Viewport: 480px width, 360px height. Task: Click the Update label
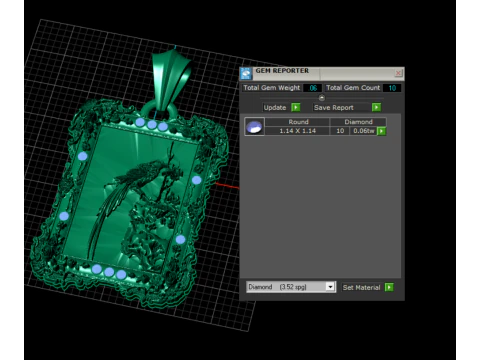[x=275, y=107]
